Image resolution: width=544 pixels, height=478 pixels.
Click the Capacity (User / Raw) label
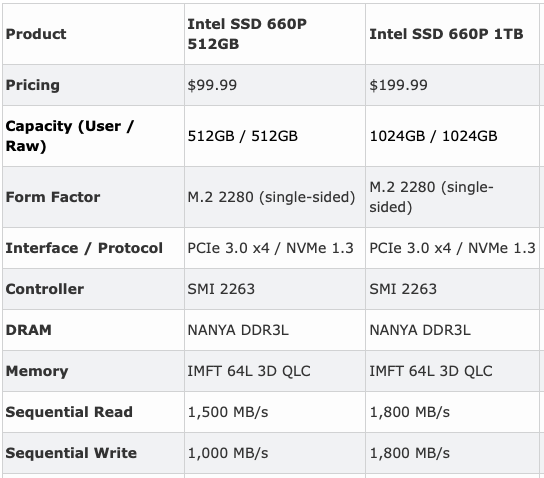click(69, 136)
